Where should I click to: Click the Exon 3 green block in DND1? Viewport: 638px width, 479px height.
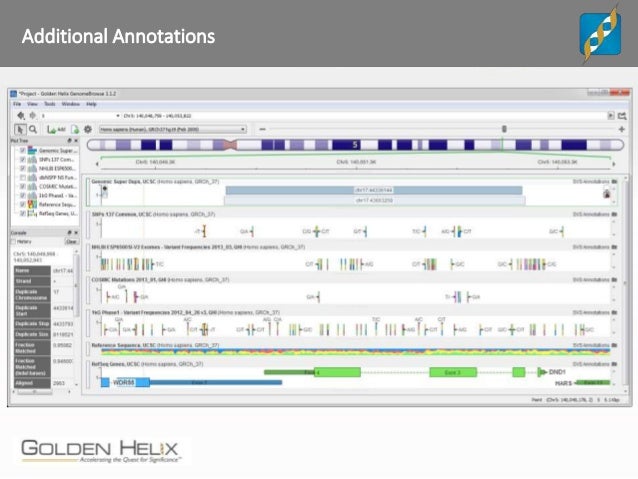(x=453, y=372)
